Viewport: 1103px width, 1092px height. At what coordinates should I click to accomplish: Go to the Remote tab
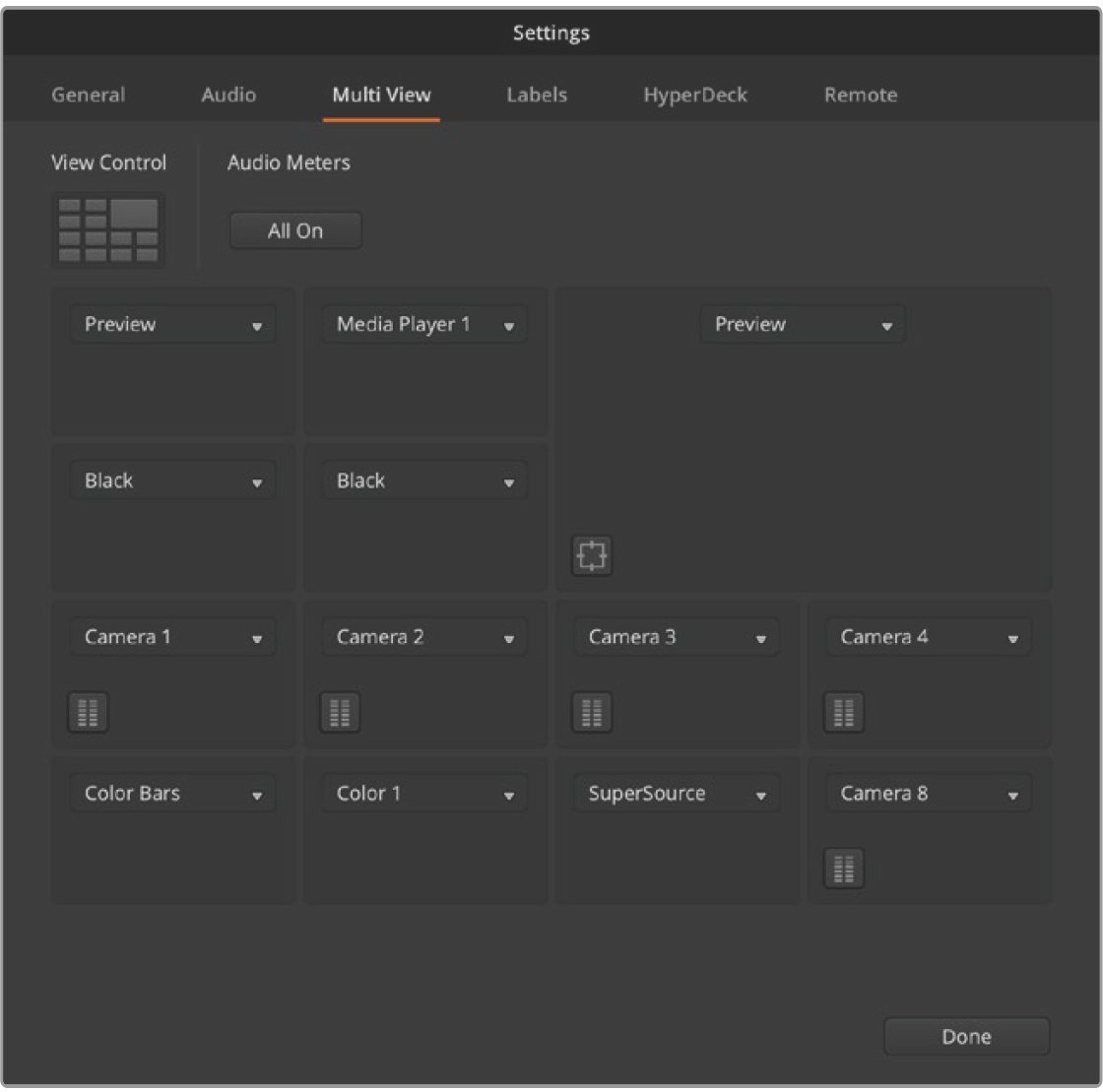[861, 96]
